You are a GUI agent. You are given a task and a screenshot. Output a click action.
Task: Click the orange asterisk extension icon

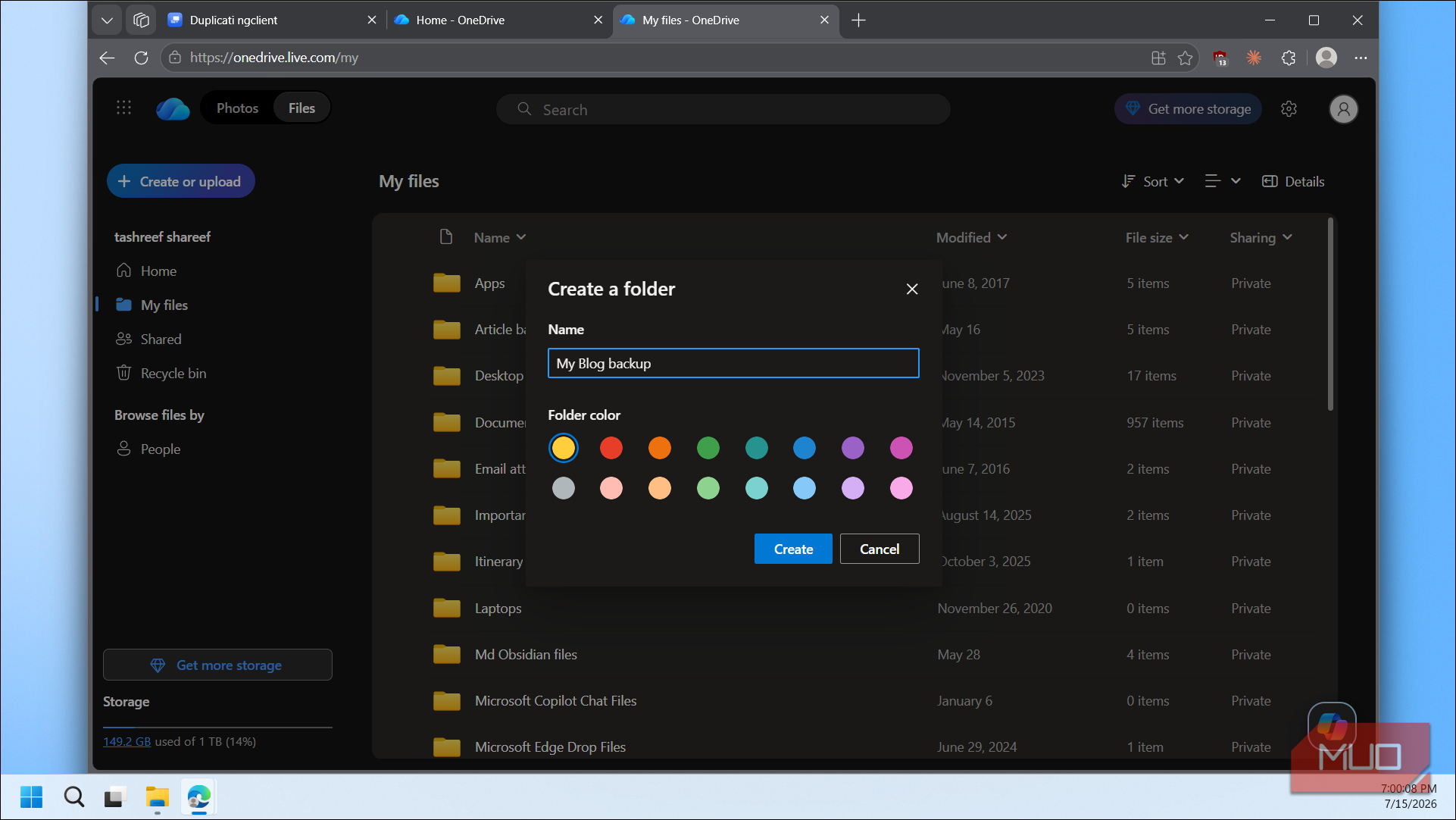[1254, 58]
